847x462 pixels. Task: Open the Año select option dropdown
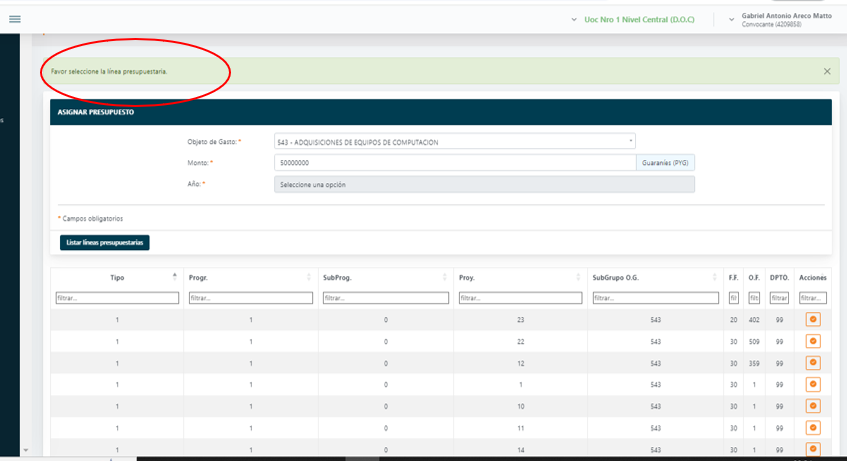484,184
